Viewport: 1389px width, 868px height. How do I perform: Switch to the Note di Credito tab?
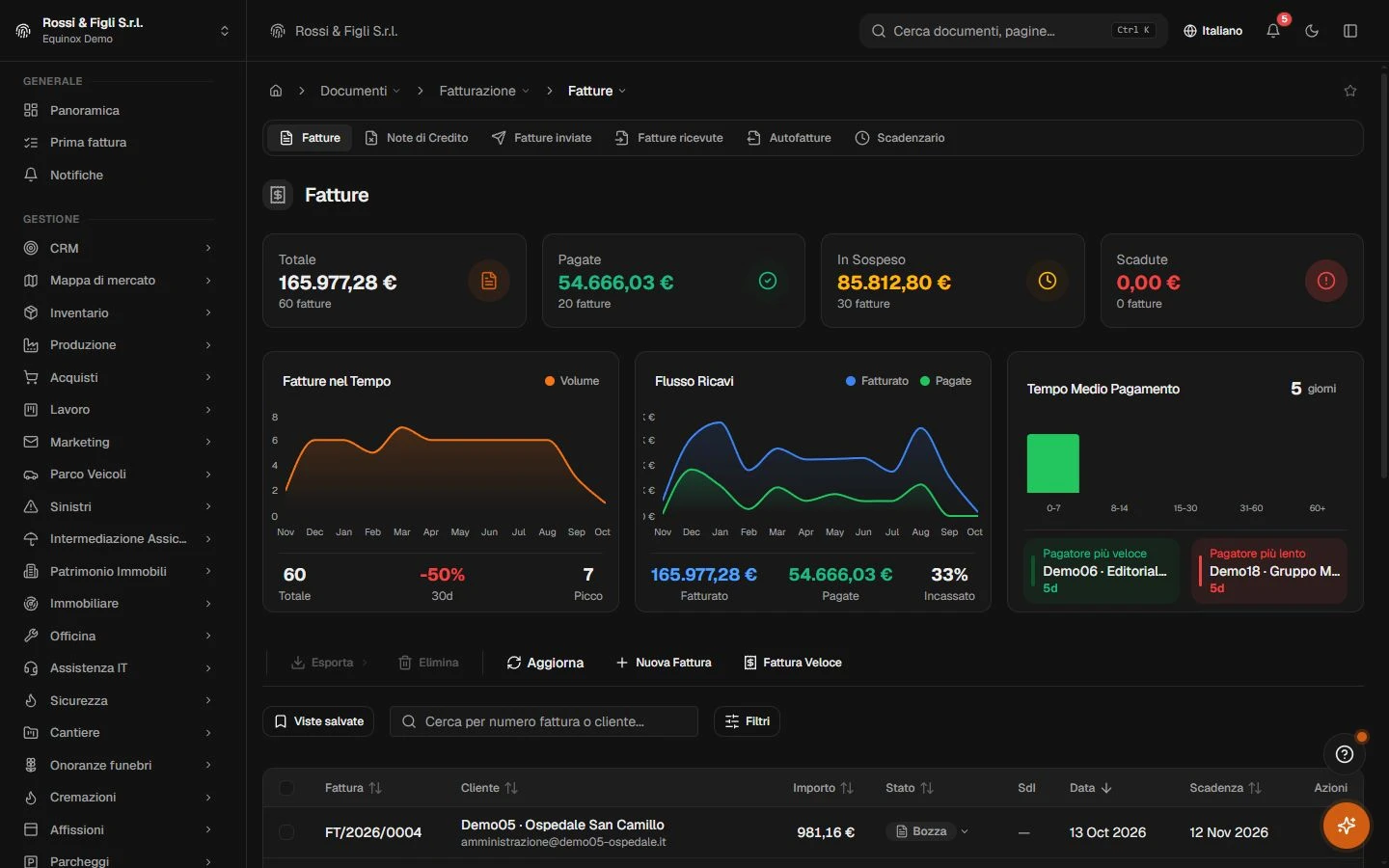417,138
